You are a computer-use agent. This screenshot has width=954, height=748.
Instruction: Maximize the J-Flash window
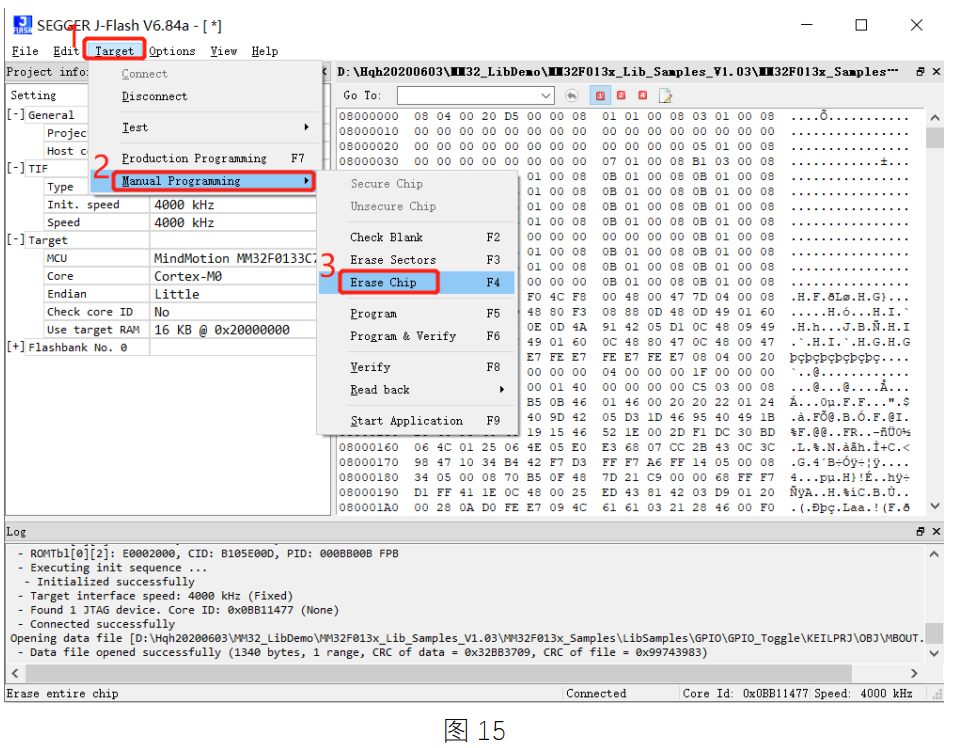[861, 25]
